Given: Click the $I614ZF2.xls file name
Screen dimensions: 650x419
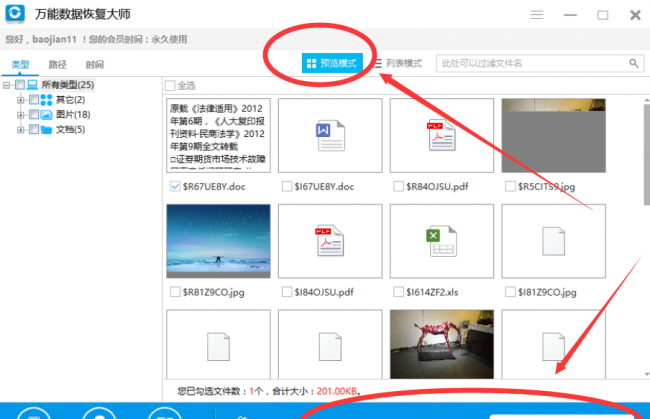Looking at the screenshot, I should [x=432, y=293].
